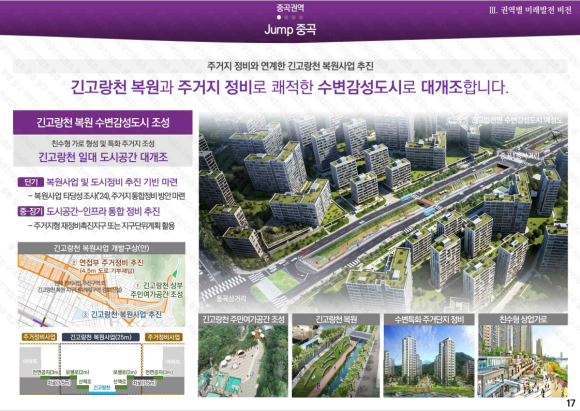Click '도시공간-인프라 통합 정비 추진' heading
Screen dimensions: 580x411
click(103, 211)
